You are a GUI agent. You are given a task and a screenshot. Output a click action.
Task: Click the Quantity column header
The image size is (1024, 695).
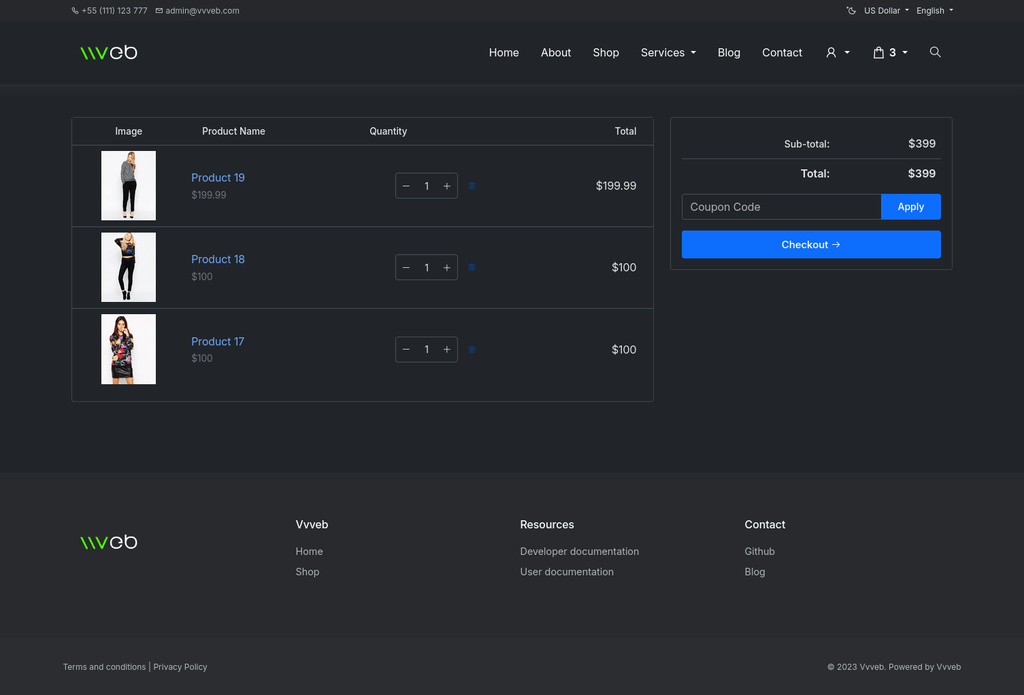[x=388, y=131]
